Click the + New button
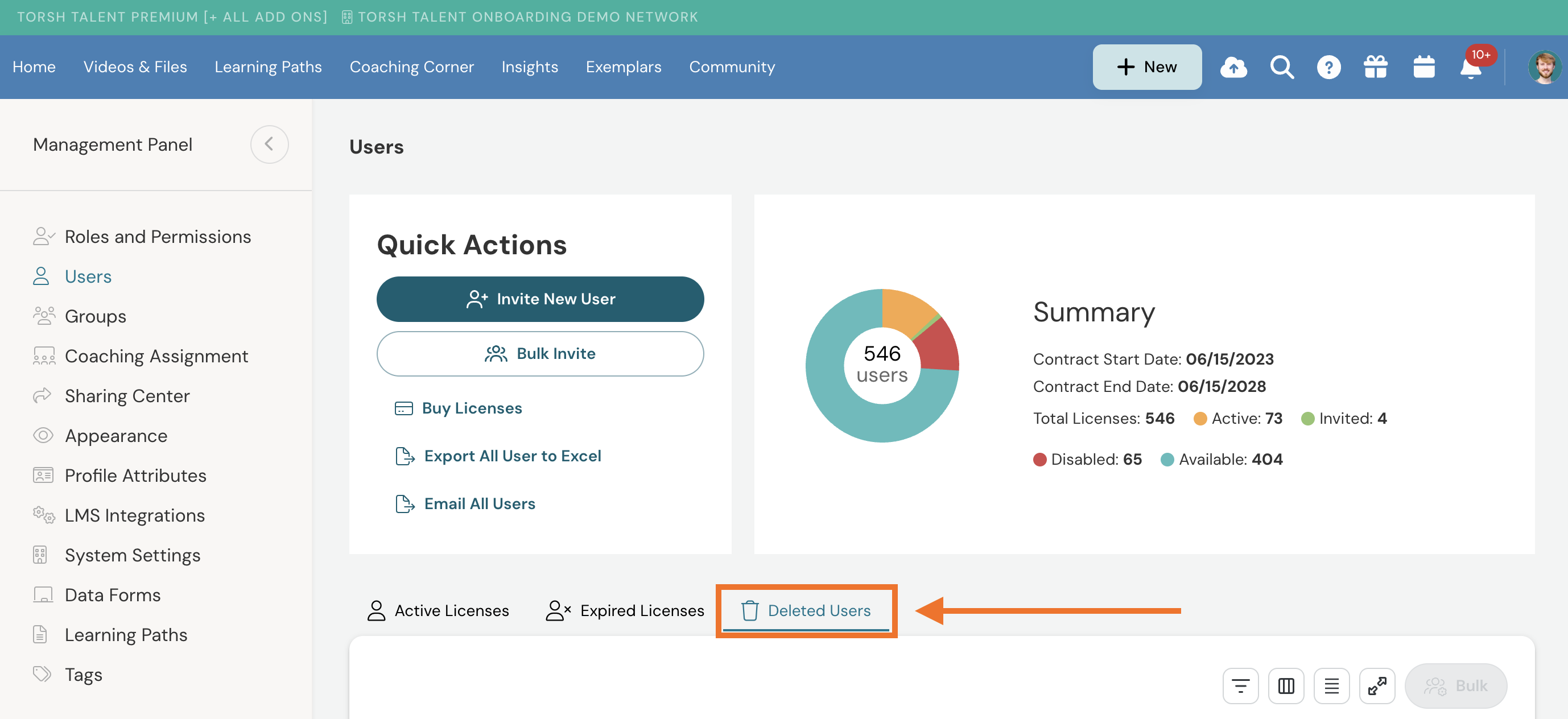1568x719 pixels. point(1147,67)
